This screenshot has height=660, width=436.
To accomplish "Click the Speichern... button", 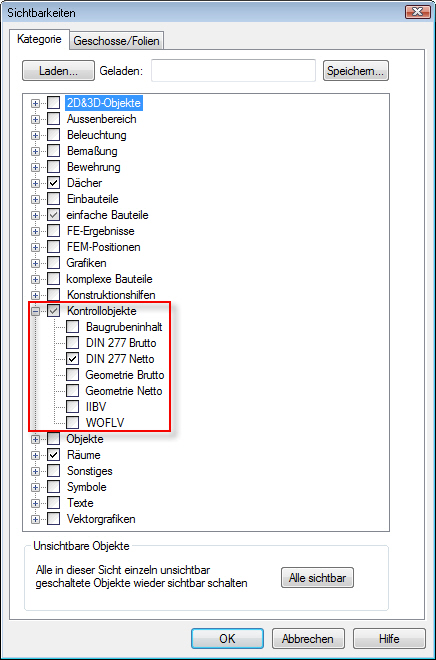I will coord(356,71).
